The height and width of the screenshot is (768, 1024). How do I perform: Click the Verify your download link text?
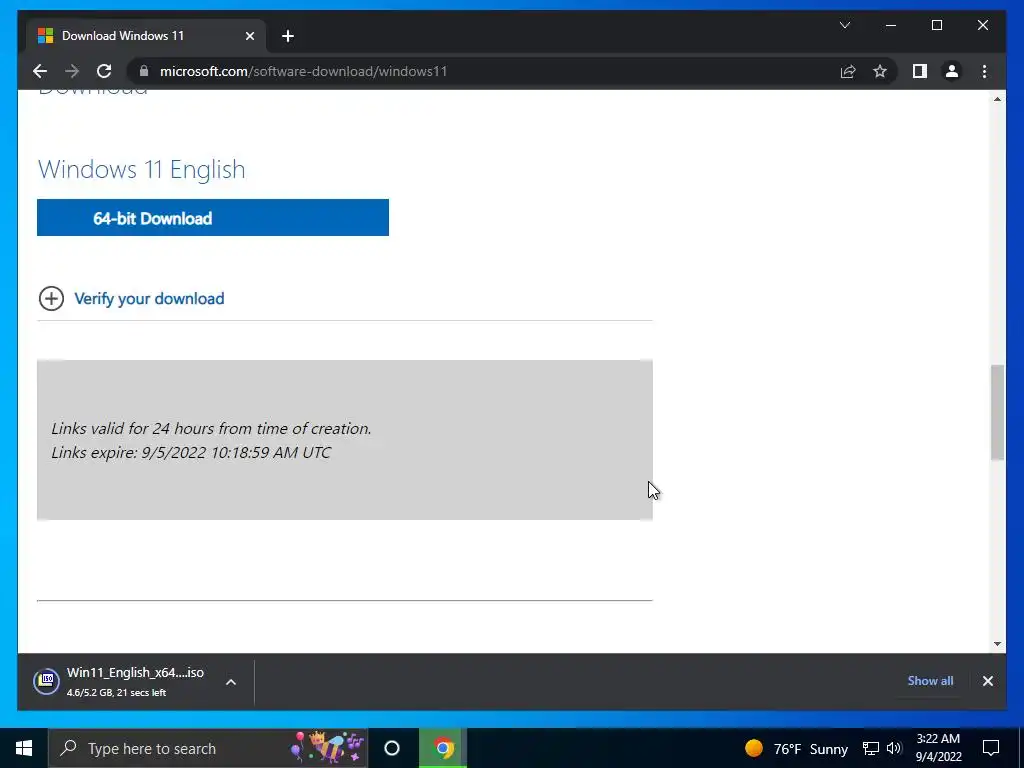click(x=149, y=298)
